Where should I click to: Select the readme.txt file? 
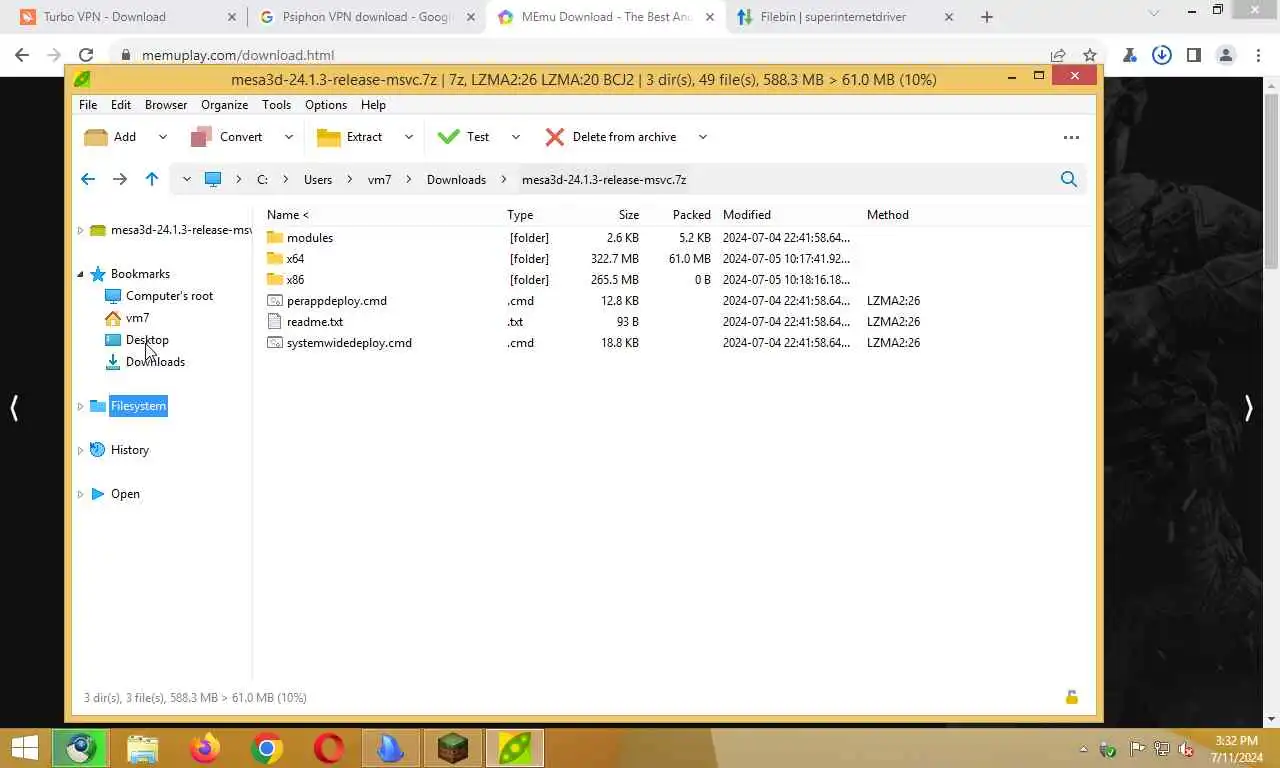click(x=315, y=322)
